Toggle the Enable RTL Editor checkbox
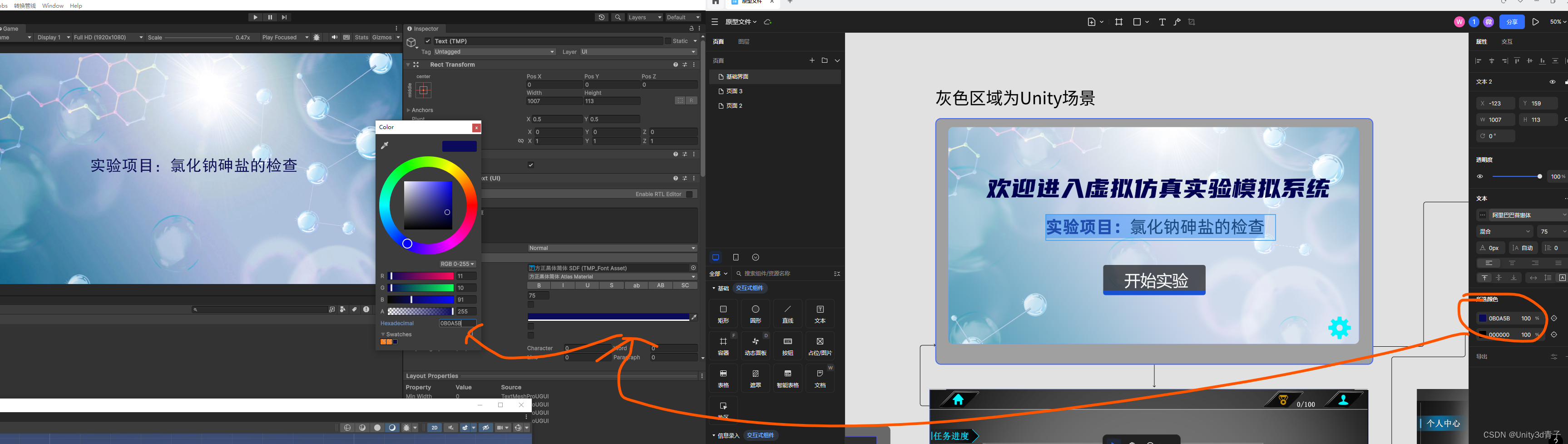 point(690,194)
